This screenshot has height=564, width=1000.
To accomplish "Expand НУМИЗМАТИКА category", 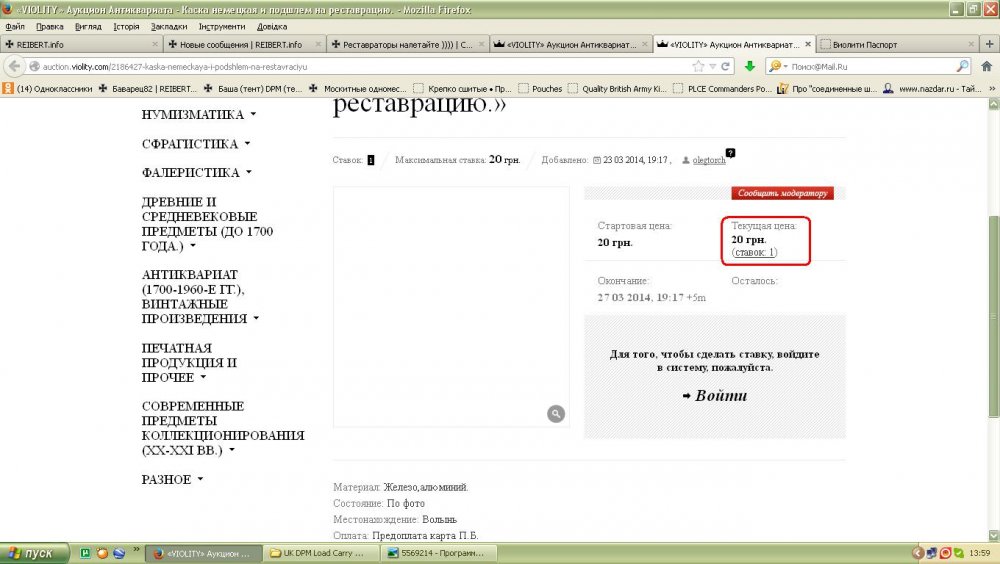I will (x=198, y=115).
